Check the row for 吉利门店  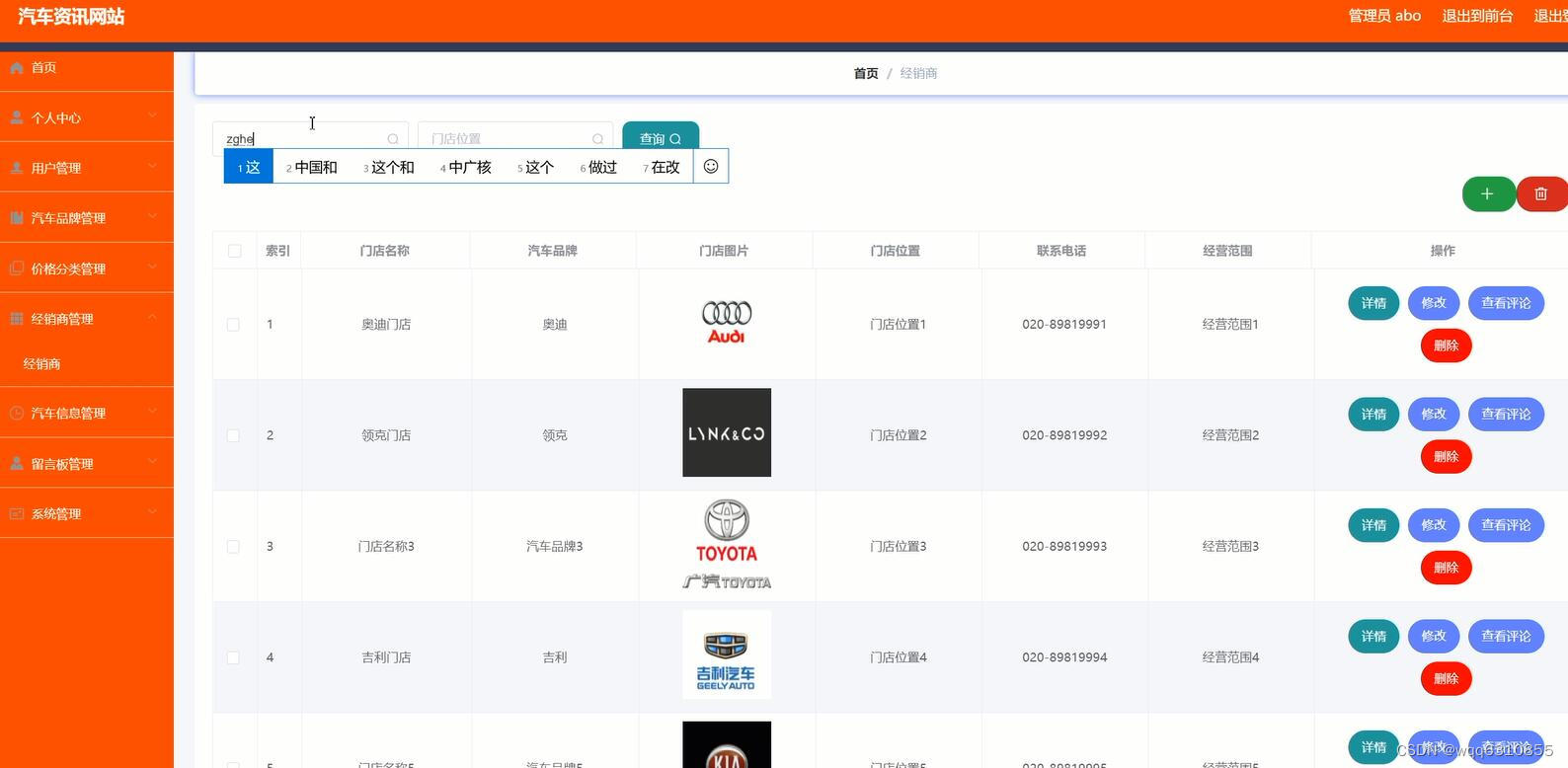click(233, 657)
